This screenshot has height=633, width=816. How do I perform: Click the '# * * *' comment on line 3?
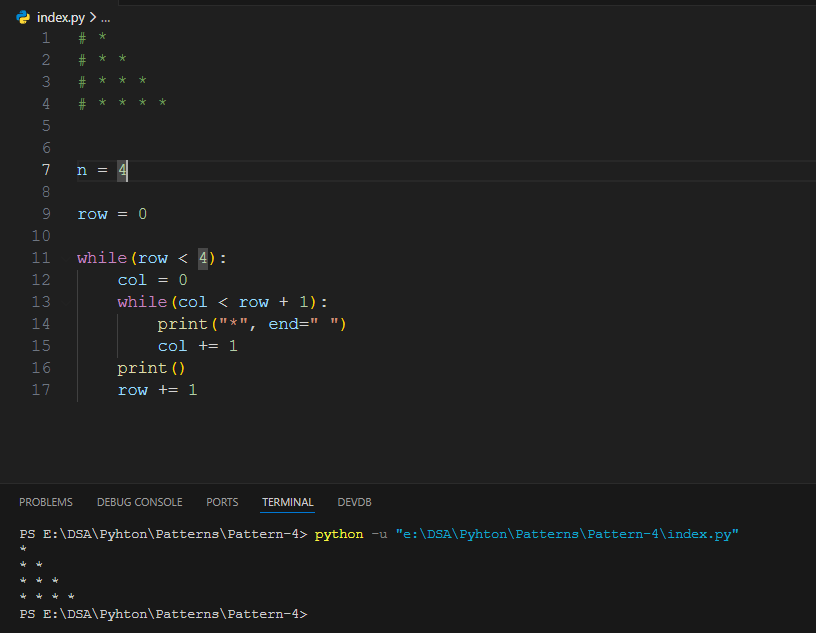coord(112,81)
